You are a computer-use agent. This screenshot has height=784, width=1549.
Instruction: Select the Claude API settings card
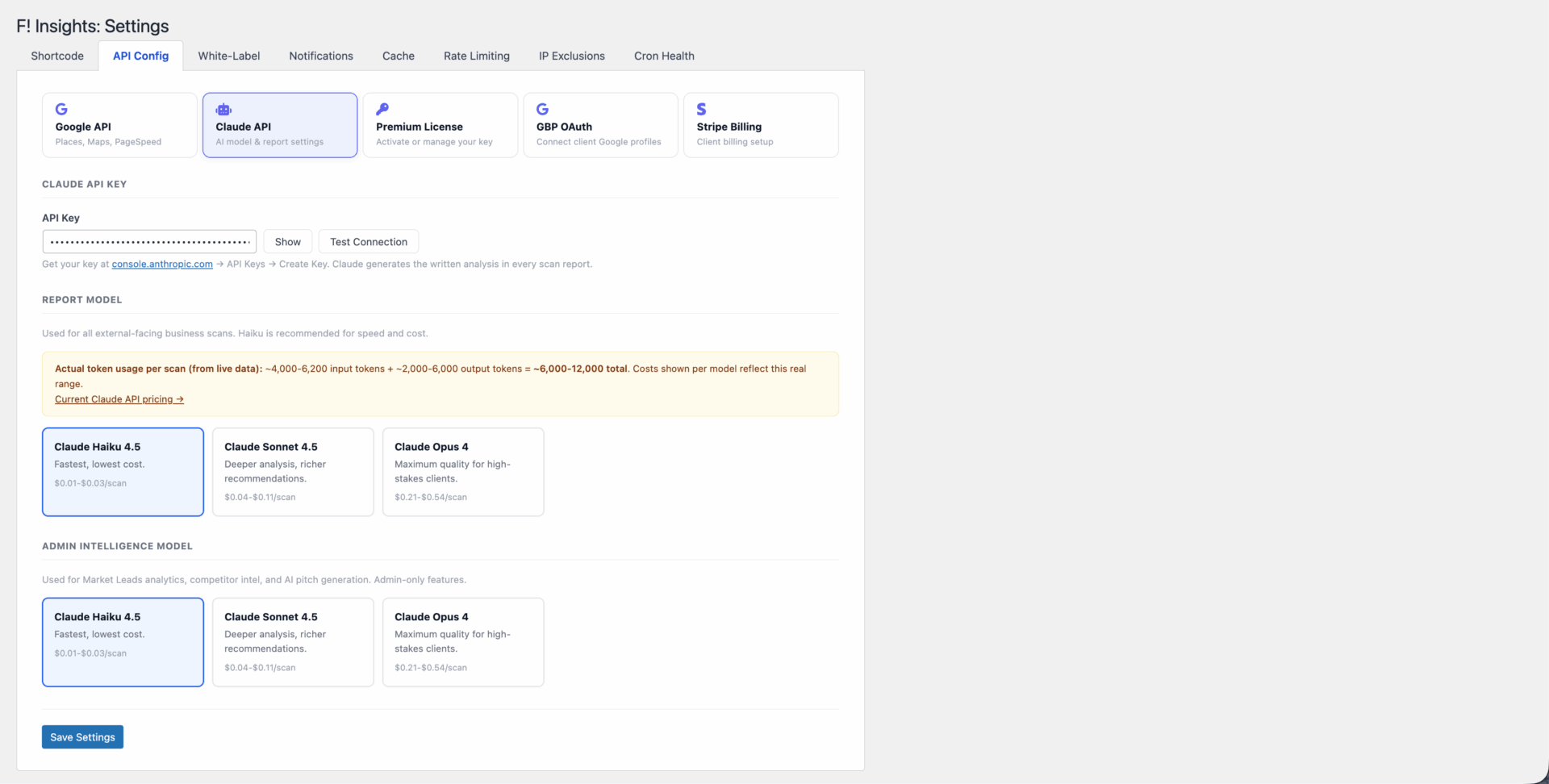coord(280,125)
